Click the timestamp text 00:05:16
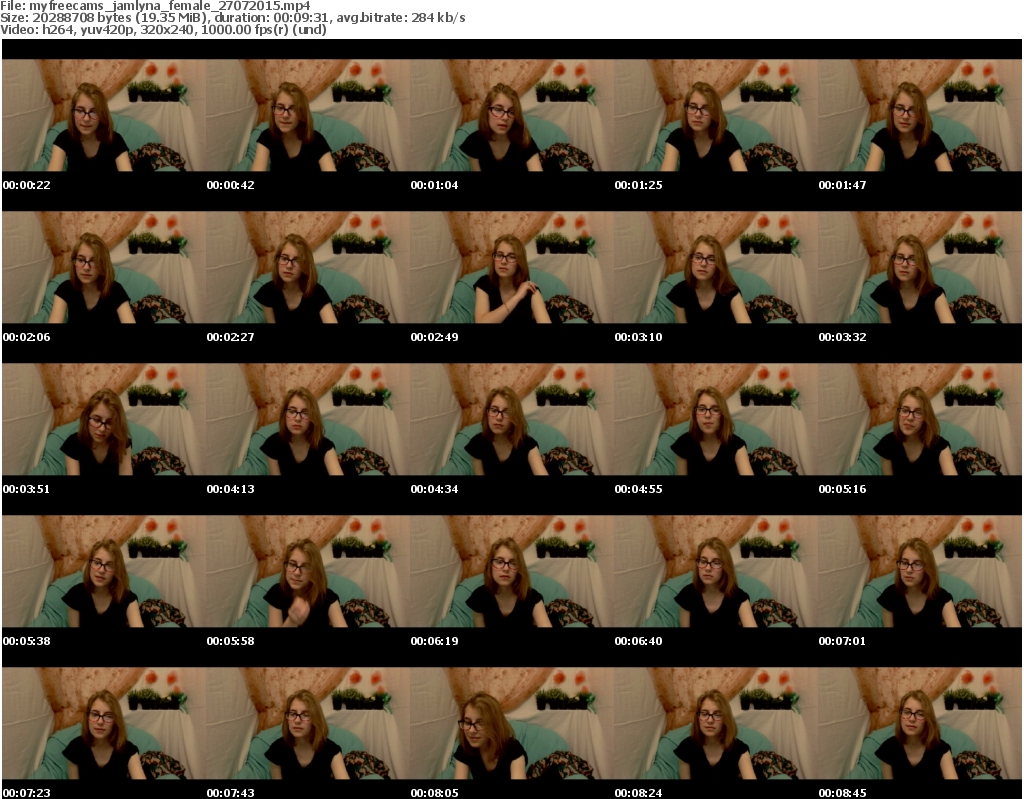The image size is (1024, 799). click(x=842, y=489)
